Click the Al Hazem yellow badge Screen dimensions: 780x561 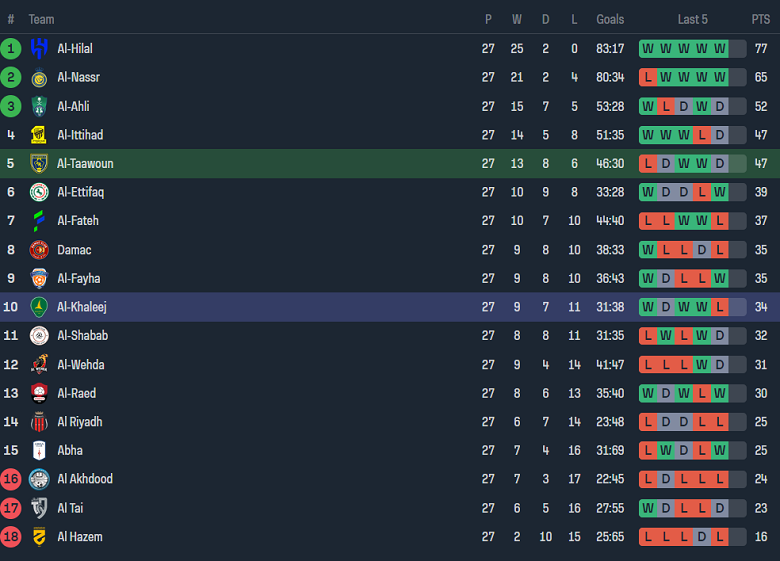click(x=39, y=537)
